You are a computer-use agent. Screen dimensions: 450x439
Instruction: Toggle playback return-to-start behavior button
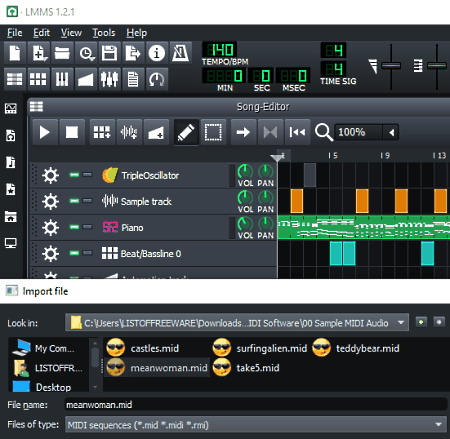tap(297, 132)
